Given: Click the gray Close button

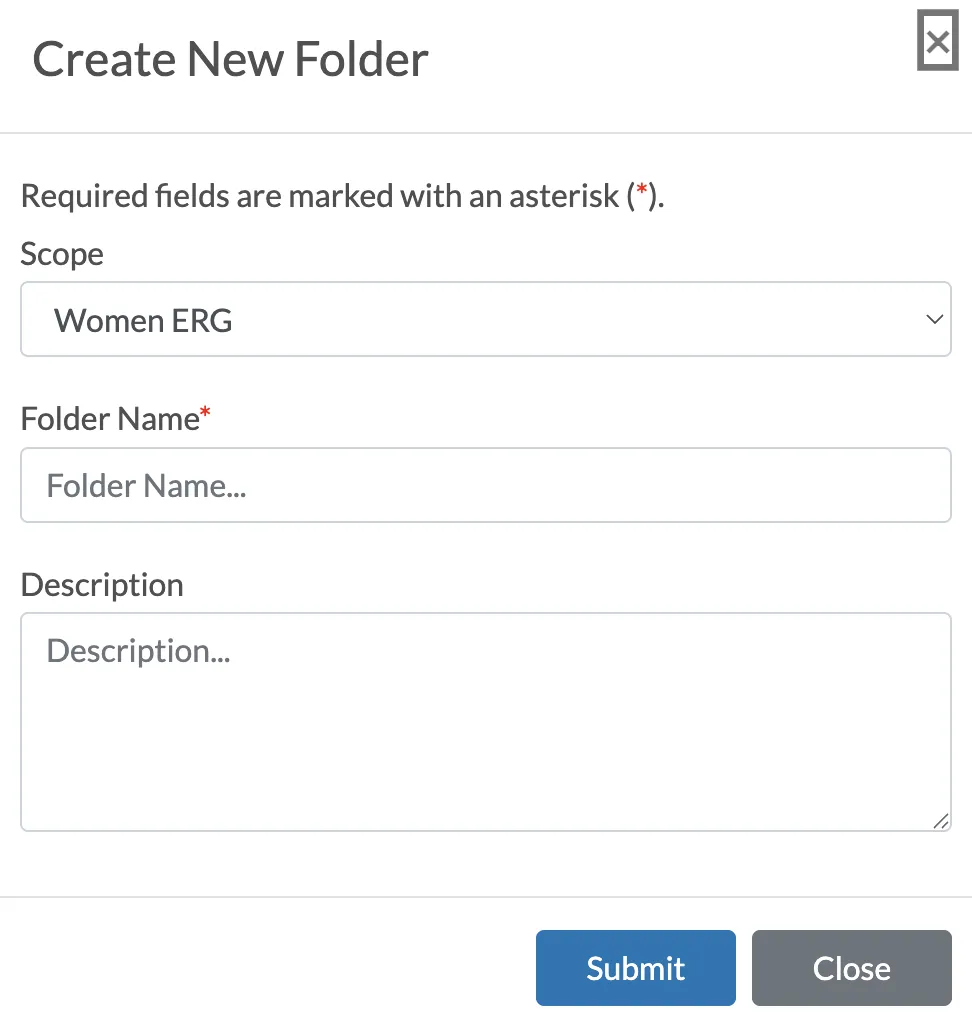Looking at the screenshot, I should click(x=851, y=968).
